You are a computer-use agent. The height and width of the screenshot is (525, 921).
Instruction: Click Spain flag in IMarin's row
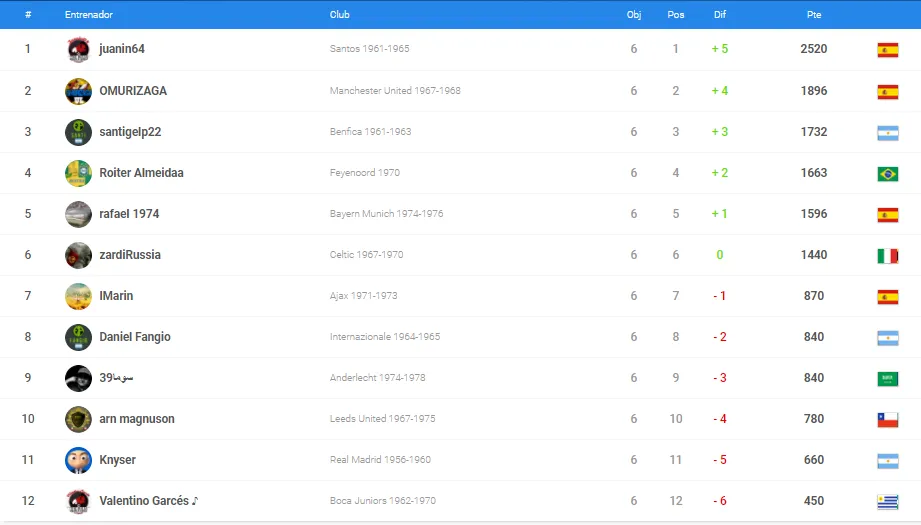[x=888, y=297]
